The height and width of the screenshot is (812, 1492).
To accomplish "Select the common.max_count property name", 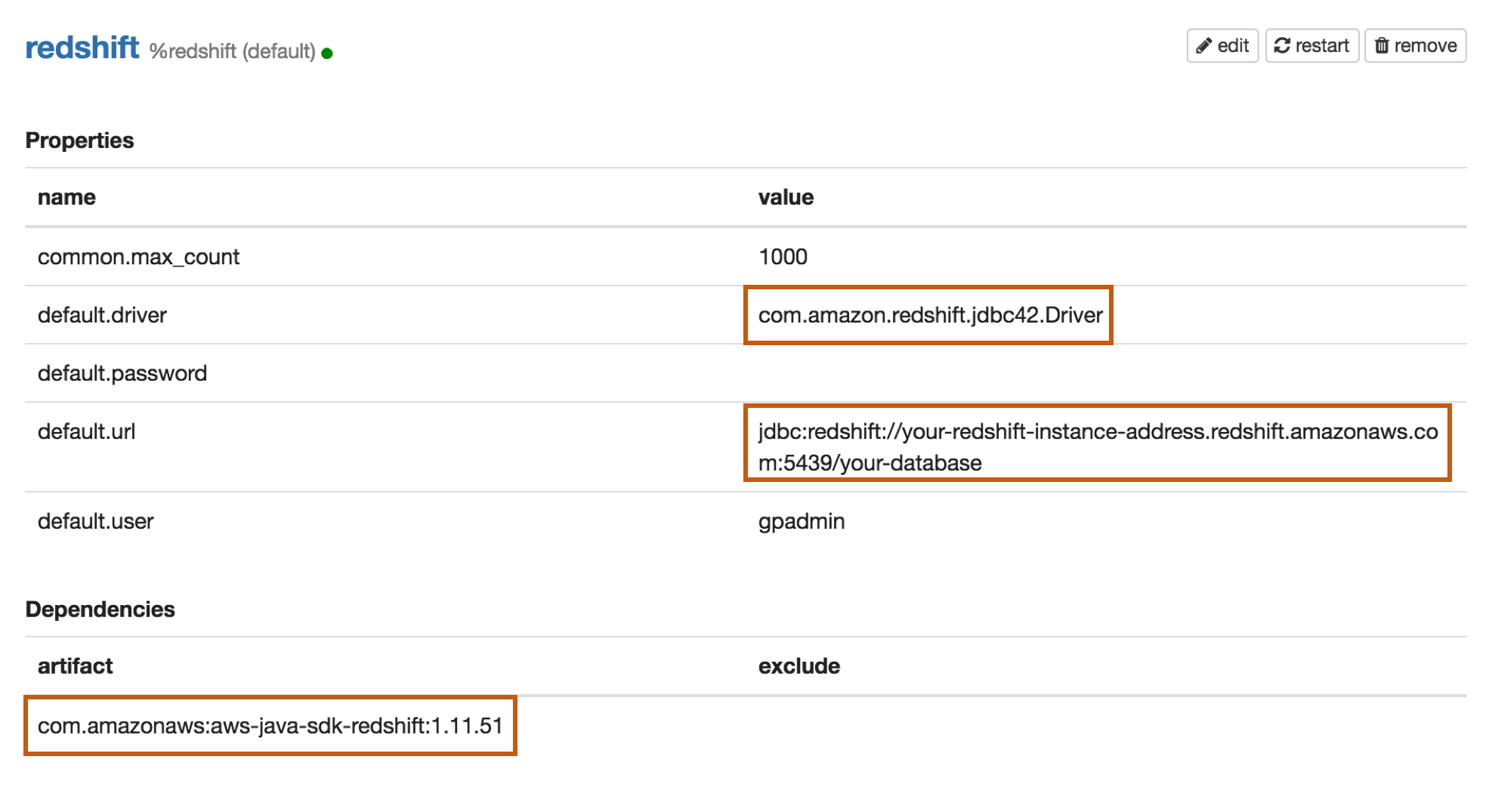I will (x=138, y=257).
